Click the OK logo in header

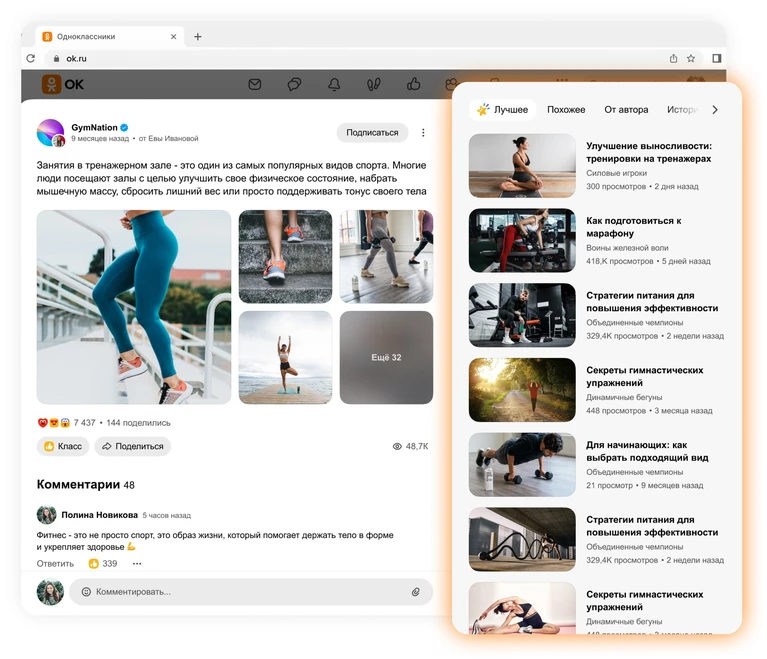(63, 84)
